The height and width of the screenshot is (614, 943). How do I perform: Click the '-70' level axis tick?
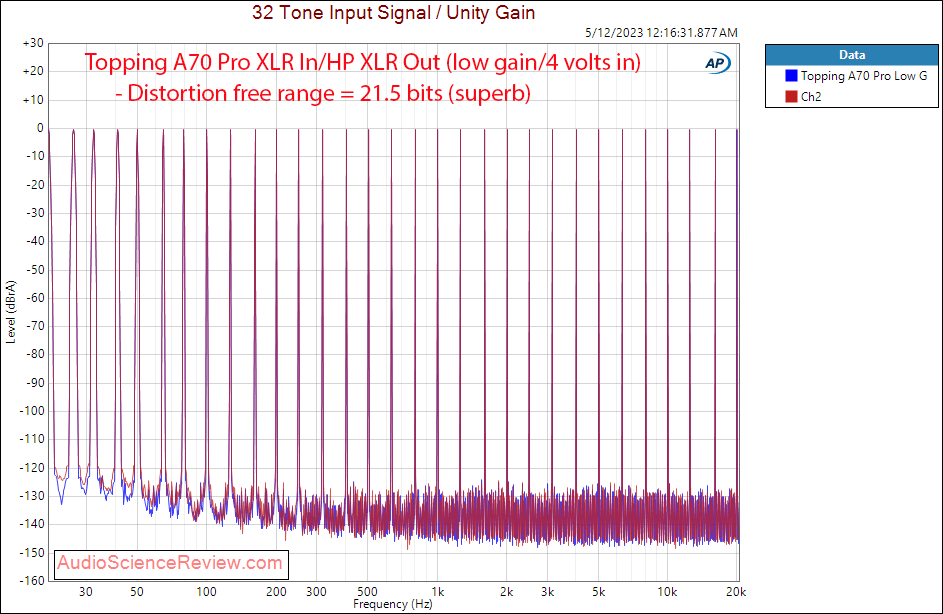click(x=35, y=326)
